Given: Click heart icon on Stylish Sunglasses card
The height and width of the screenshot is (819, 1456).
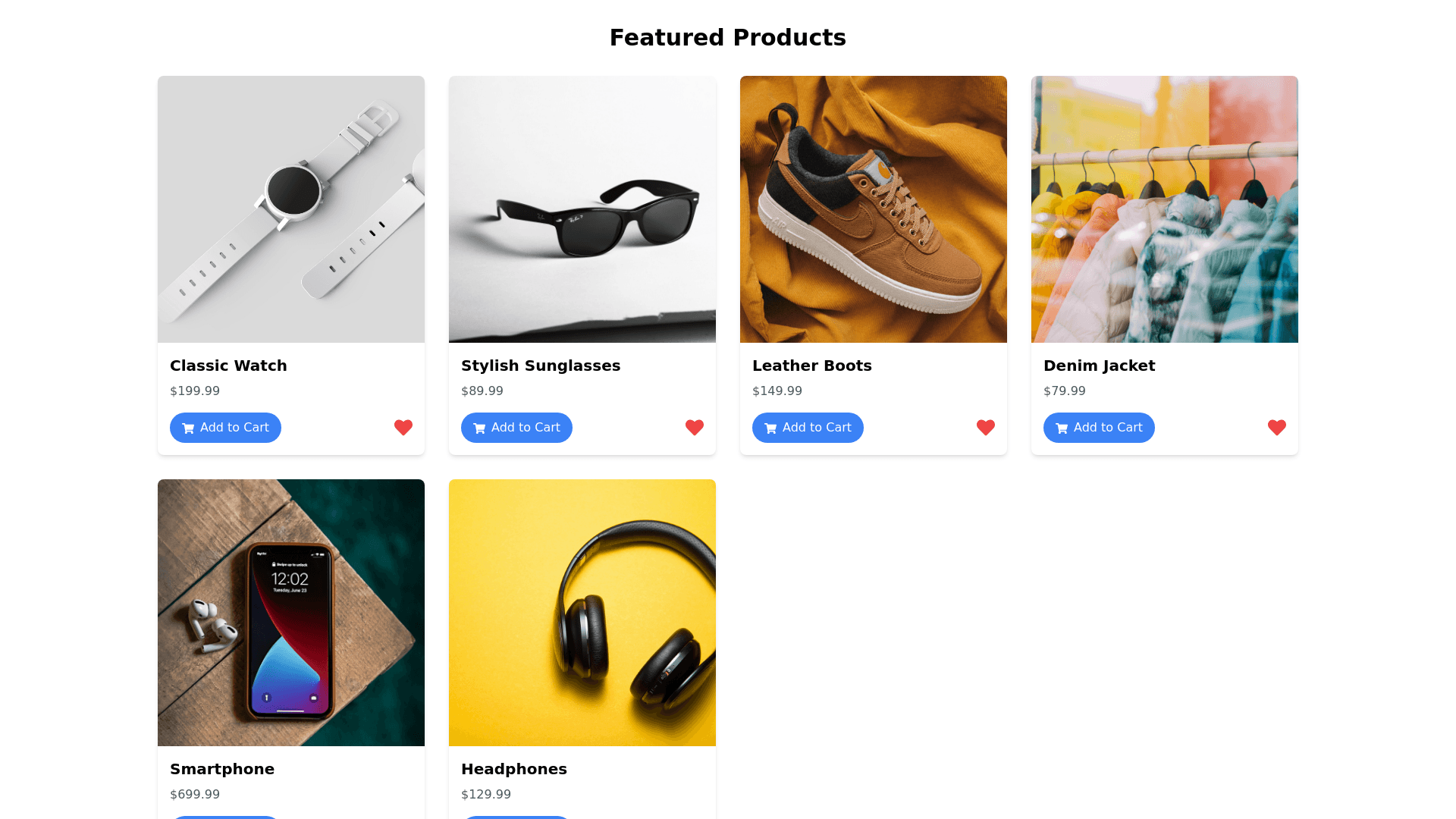Looking at the screenshot, I should point(695,428).
